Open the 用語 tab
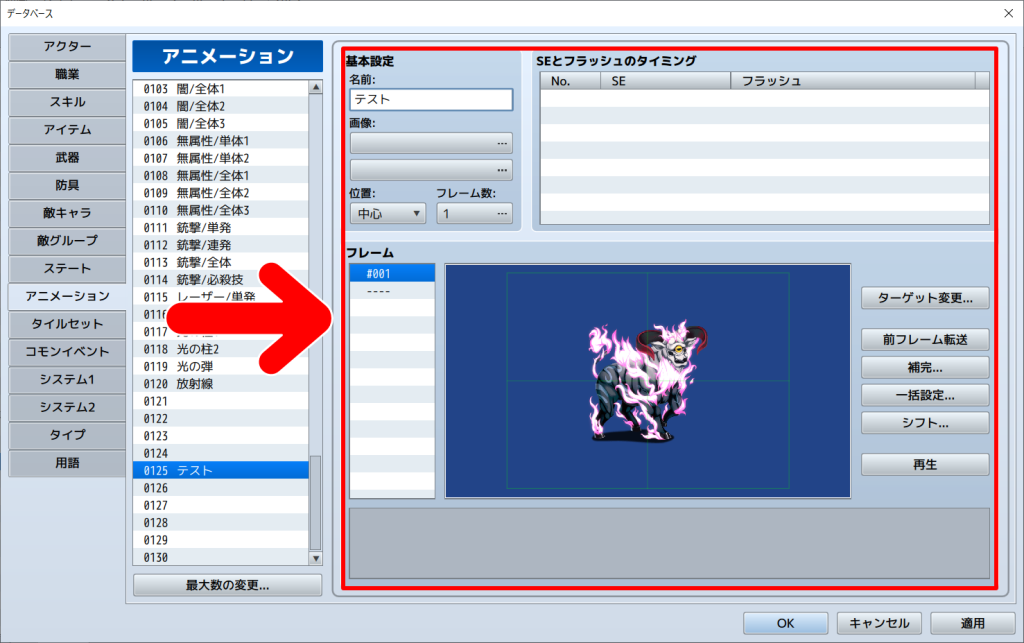 click(67, 463)
